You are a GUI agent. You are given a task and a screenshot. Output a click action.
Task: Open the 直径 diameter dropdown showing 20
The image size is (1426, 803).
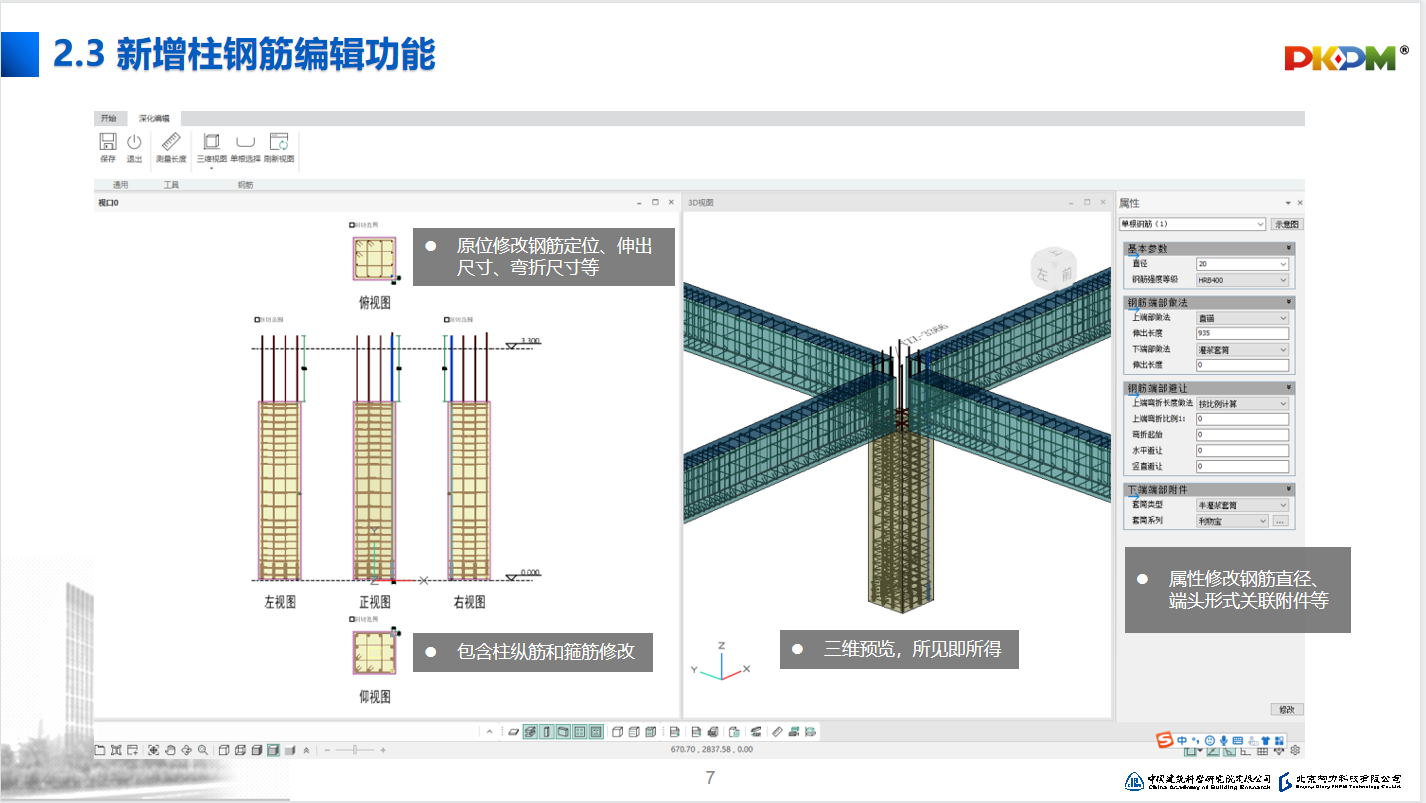pos(1242,264)
